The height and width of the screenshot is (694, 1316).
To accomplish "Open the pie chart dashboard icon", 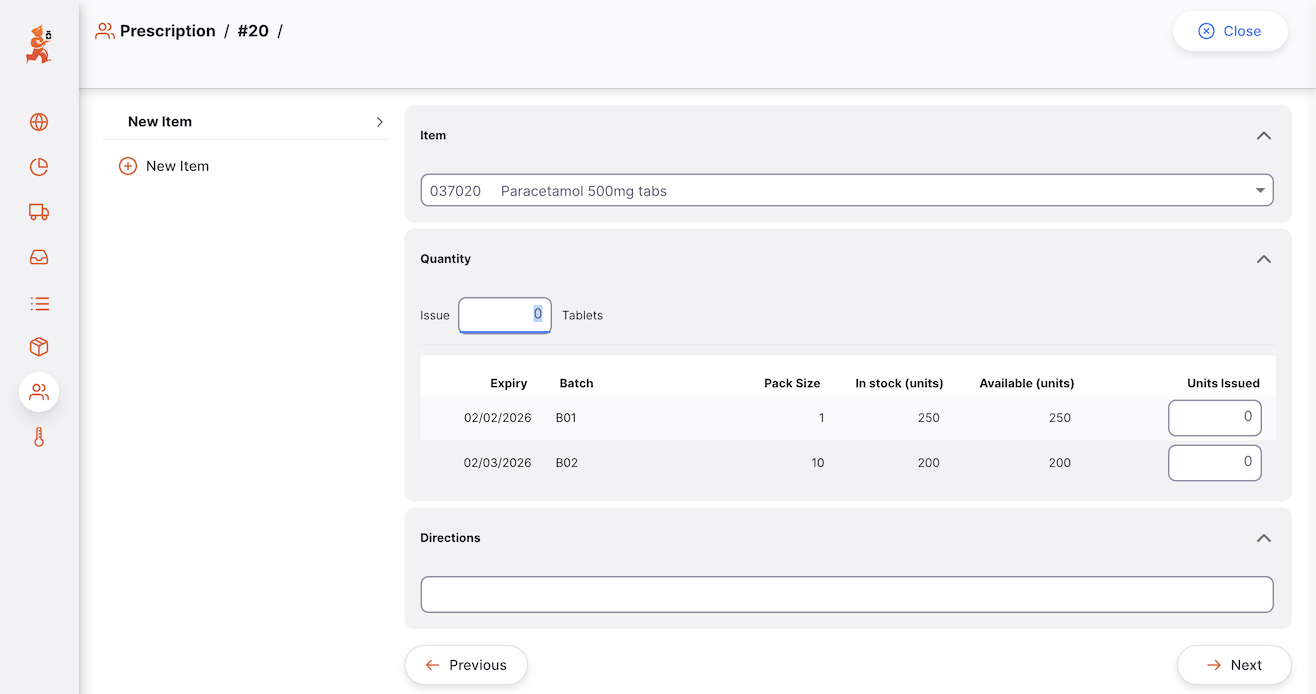I will point(39,167).
